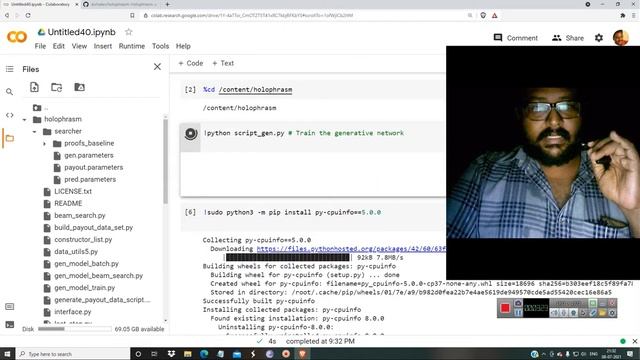Screen dimensions: 640x360
Task: Click the refresh files icon
Action: coord(57,87)
